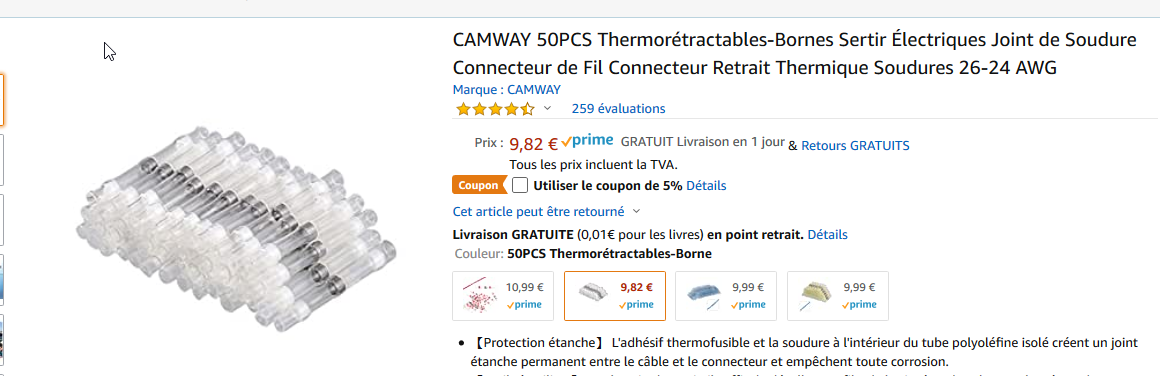
Task: Open the Marque : CAMWAY brand link
Action: [x=507, y=90]
